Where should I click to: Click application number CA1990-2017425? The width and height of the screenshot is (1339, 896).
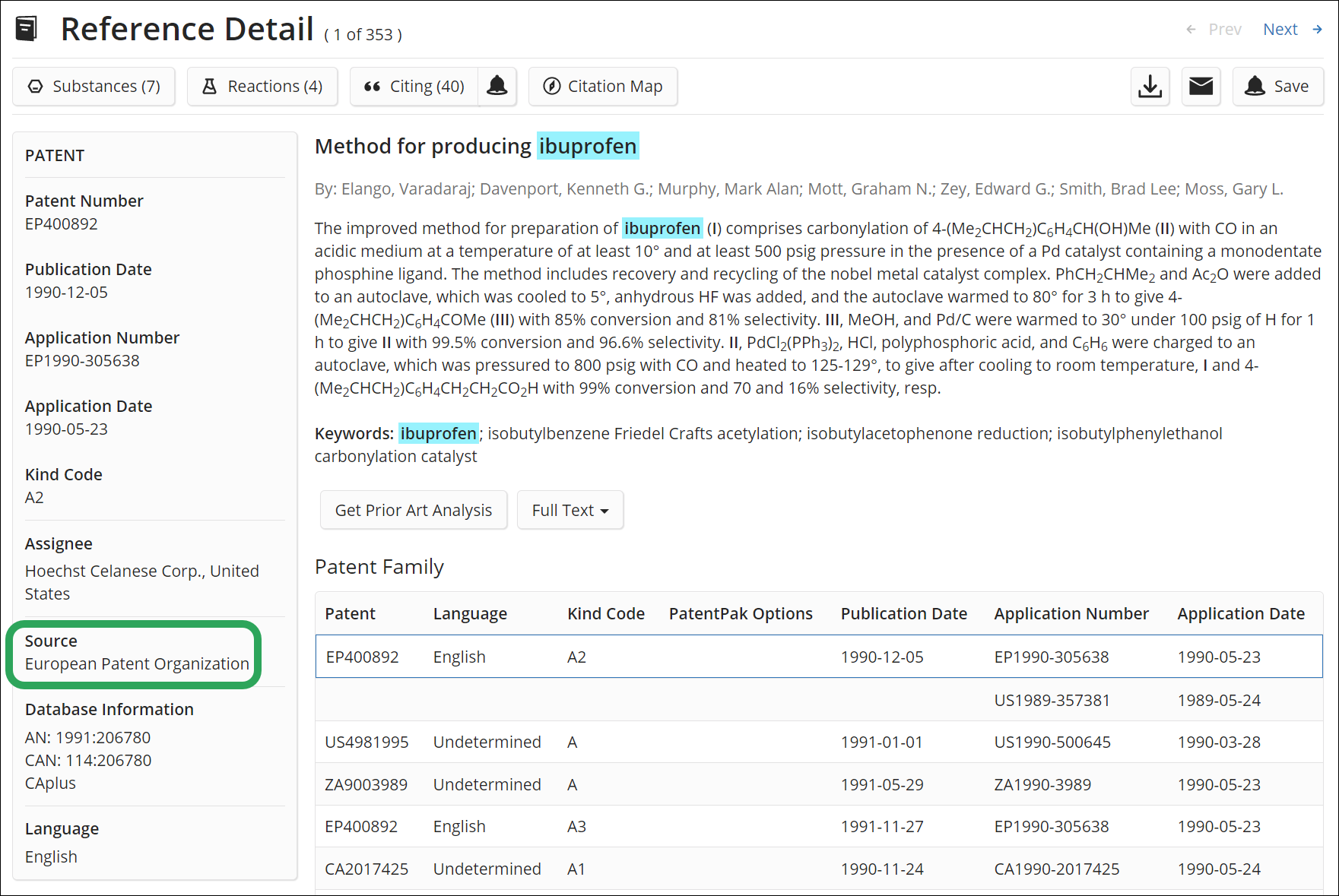[1057, 869]
